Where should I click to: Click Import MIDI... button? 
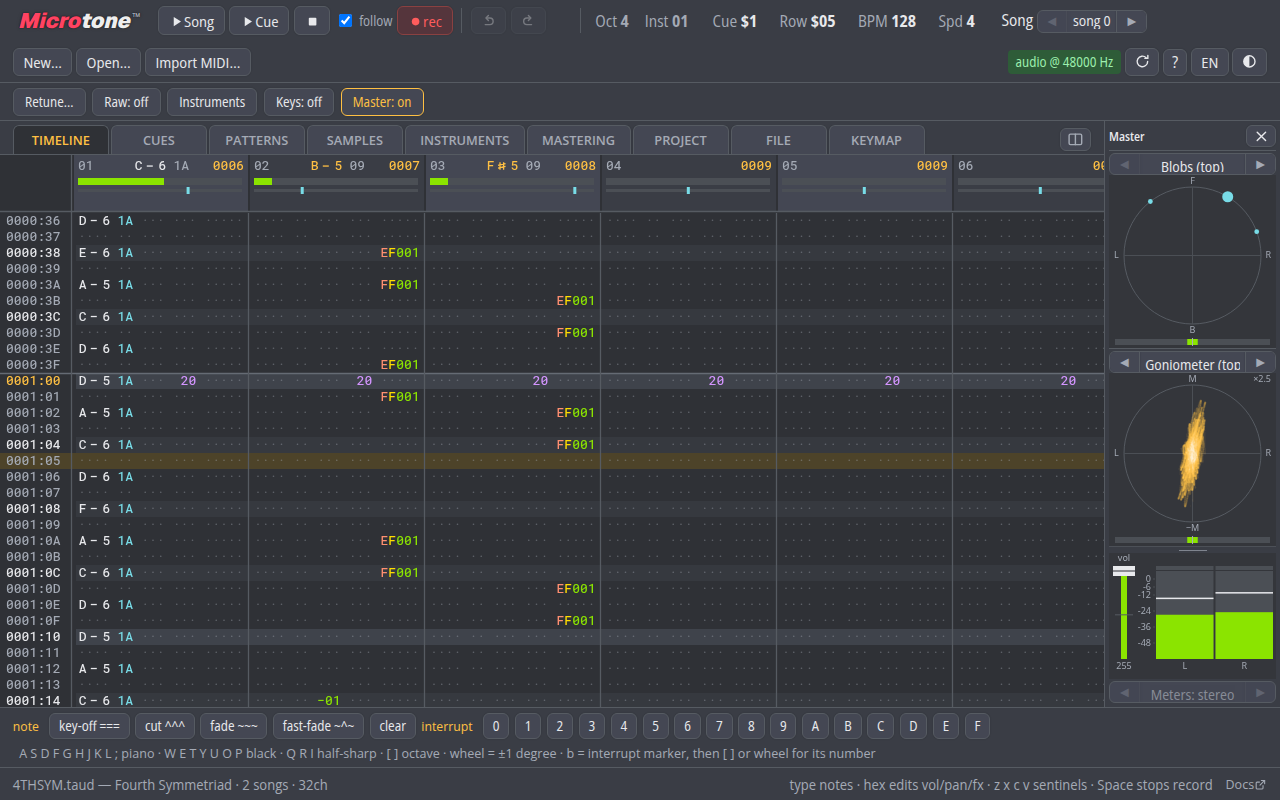(198, 62)
